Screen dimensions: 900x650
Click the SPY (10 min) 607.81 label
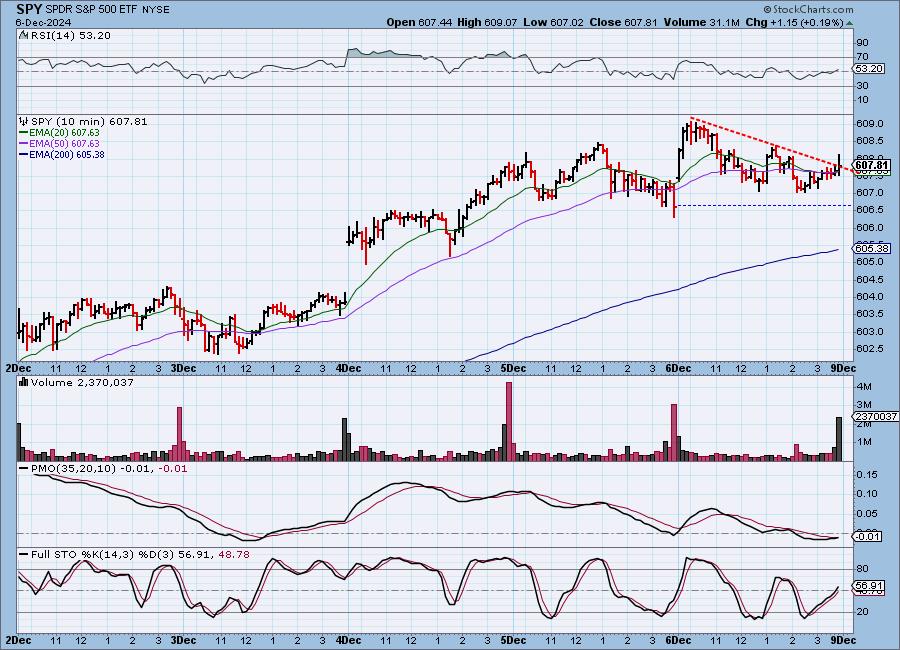tap(89, 121)
